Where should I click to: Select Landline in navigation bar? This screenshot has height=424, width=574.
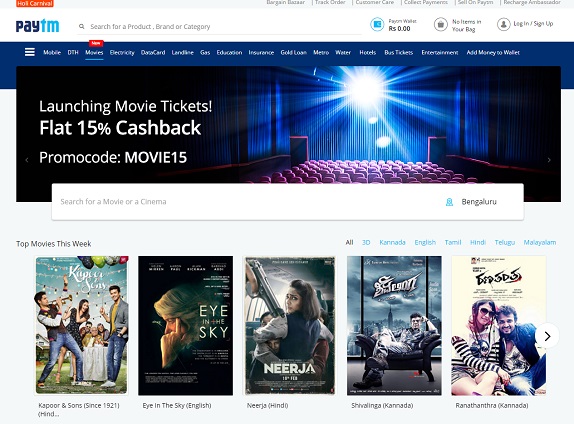[183, 52]
